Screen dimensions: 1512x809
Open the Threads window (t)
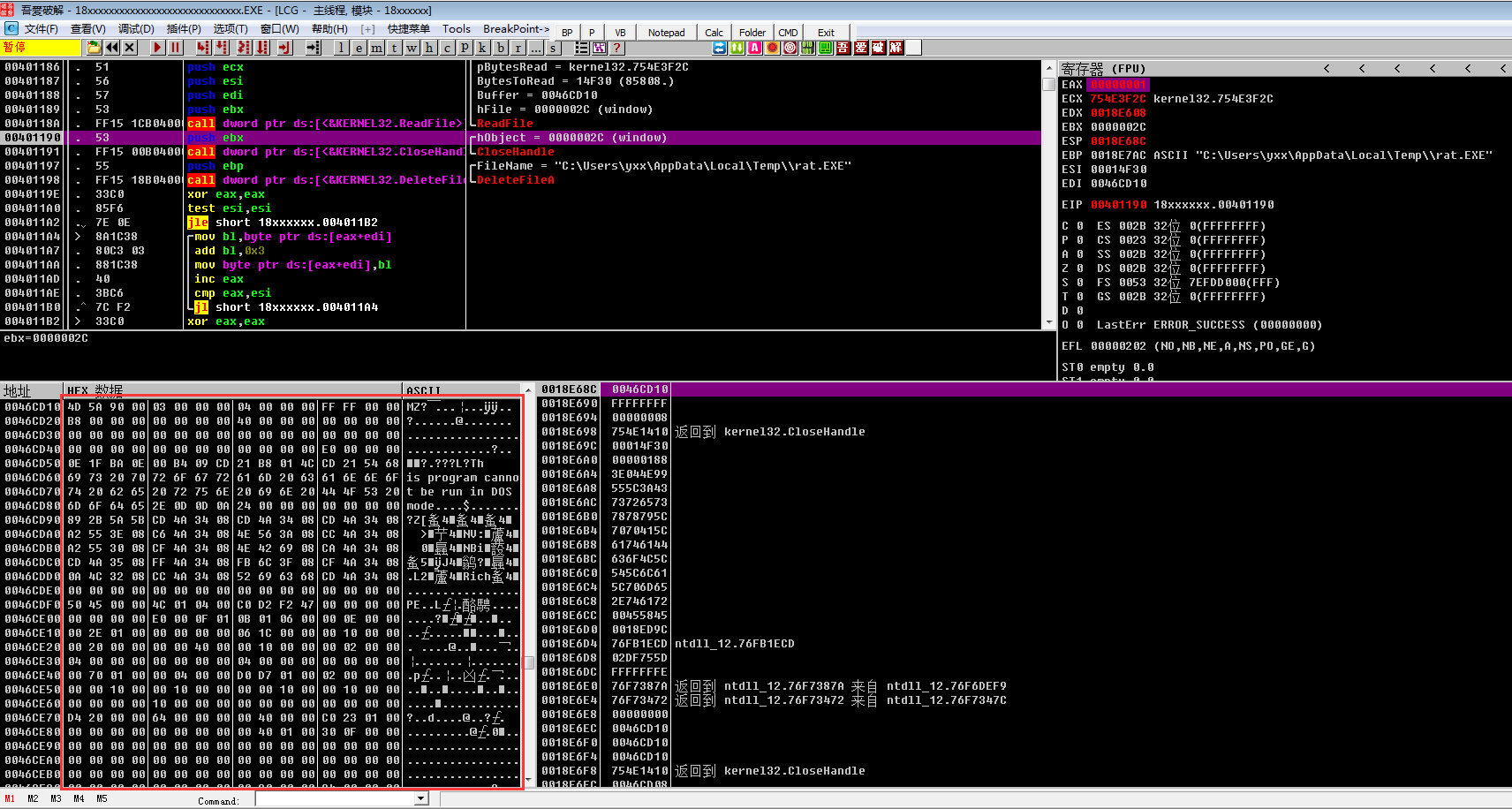click(x=394, y=48)
